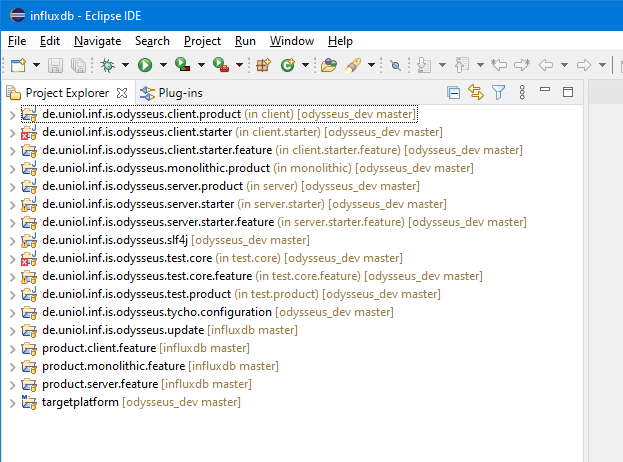
Task: Select de.uniol.inf.is.odysseus.update project
Action: [x=122, y=330]
